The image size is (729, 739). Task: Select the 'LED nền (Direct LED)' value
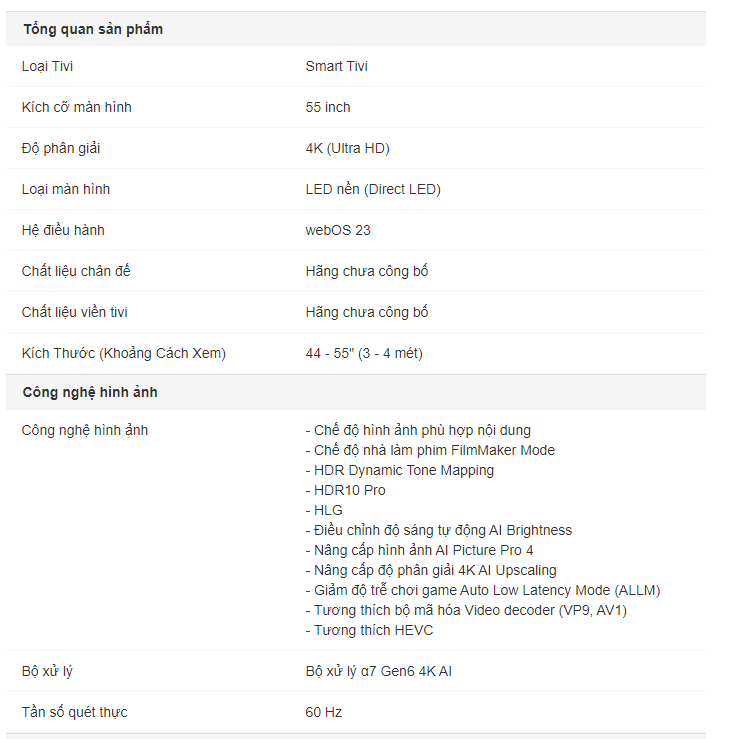click(373, 189)
